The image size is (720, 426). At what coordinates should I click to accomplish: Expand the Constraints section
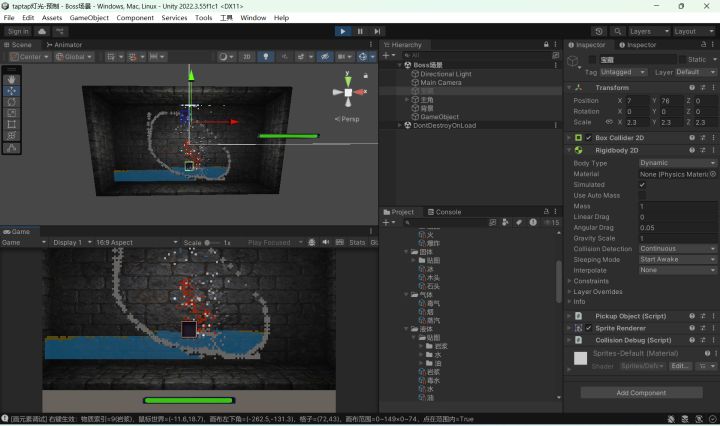[591, 281]
